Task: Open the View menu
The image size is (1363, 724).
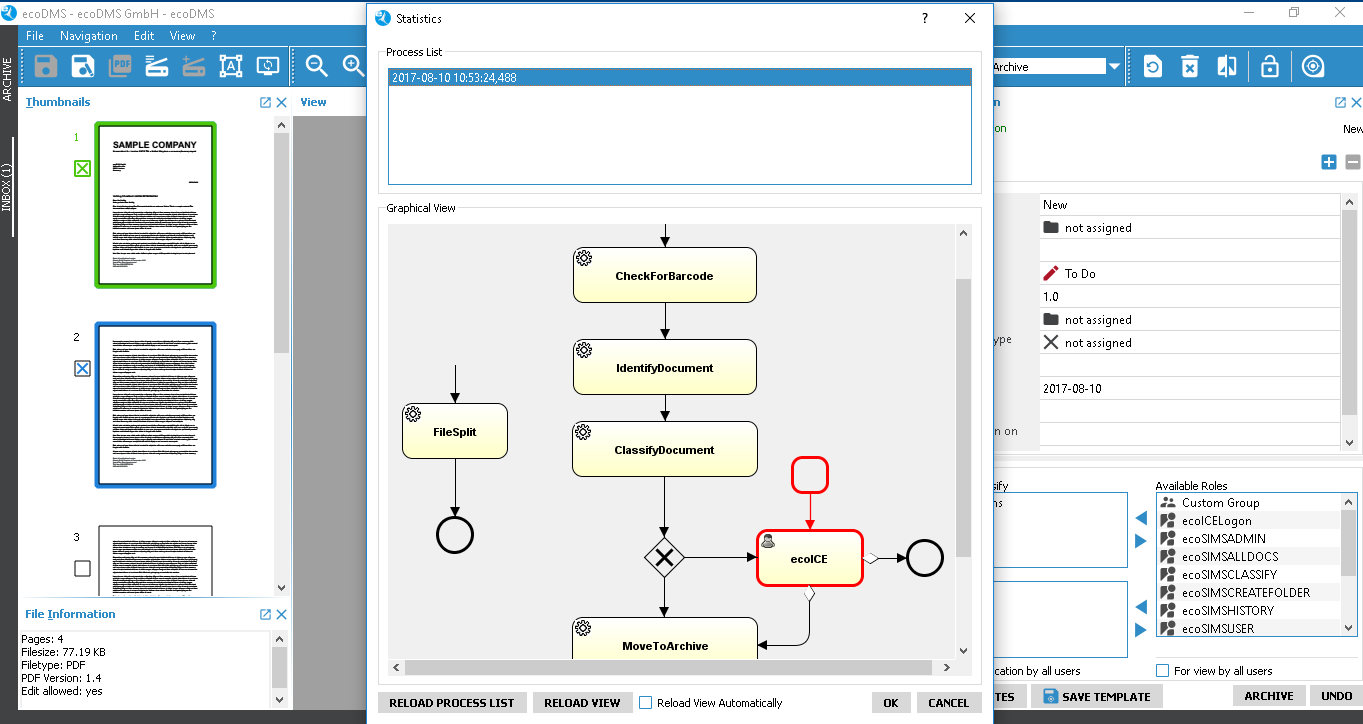Action: pos(182,36)
